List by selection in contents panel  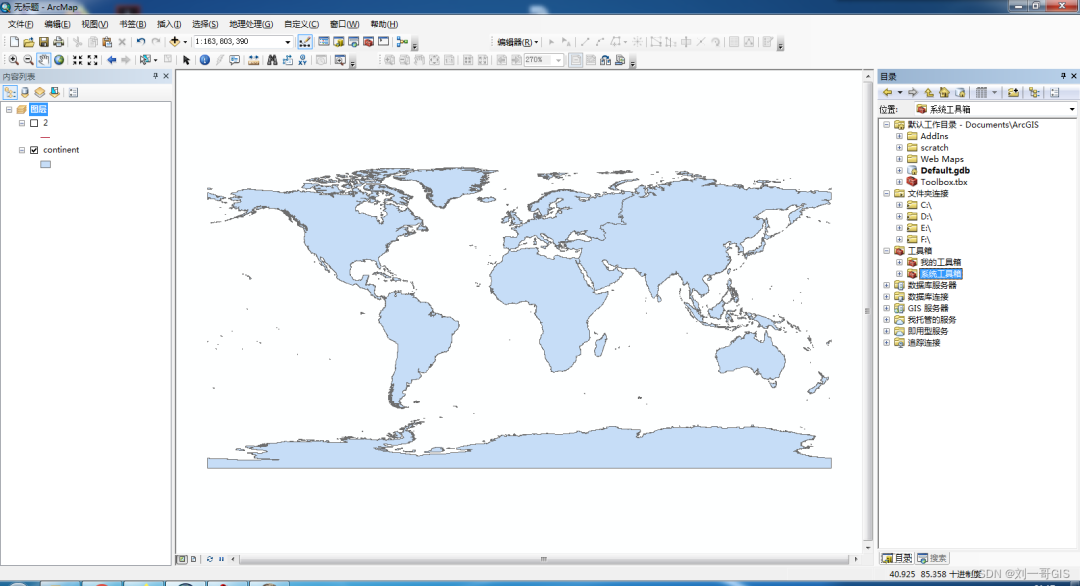point(55,92)
